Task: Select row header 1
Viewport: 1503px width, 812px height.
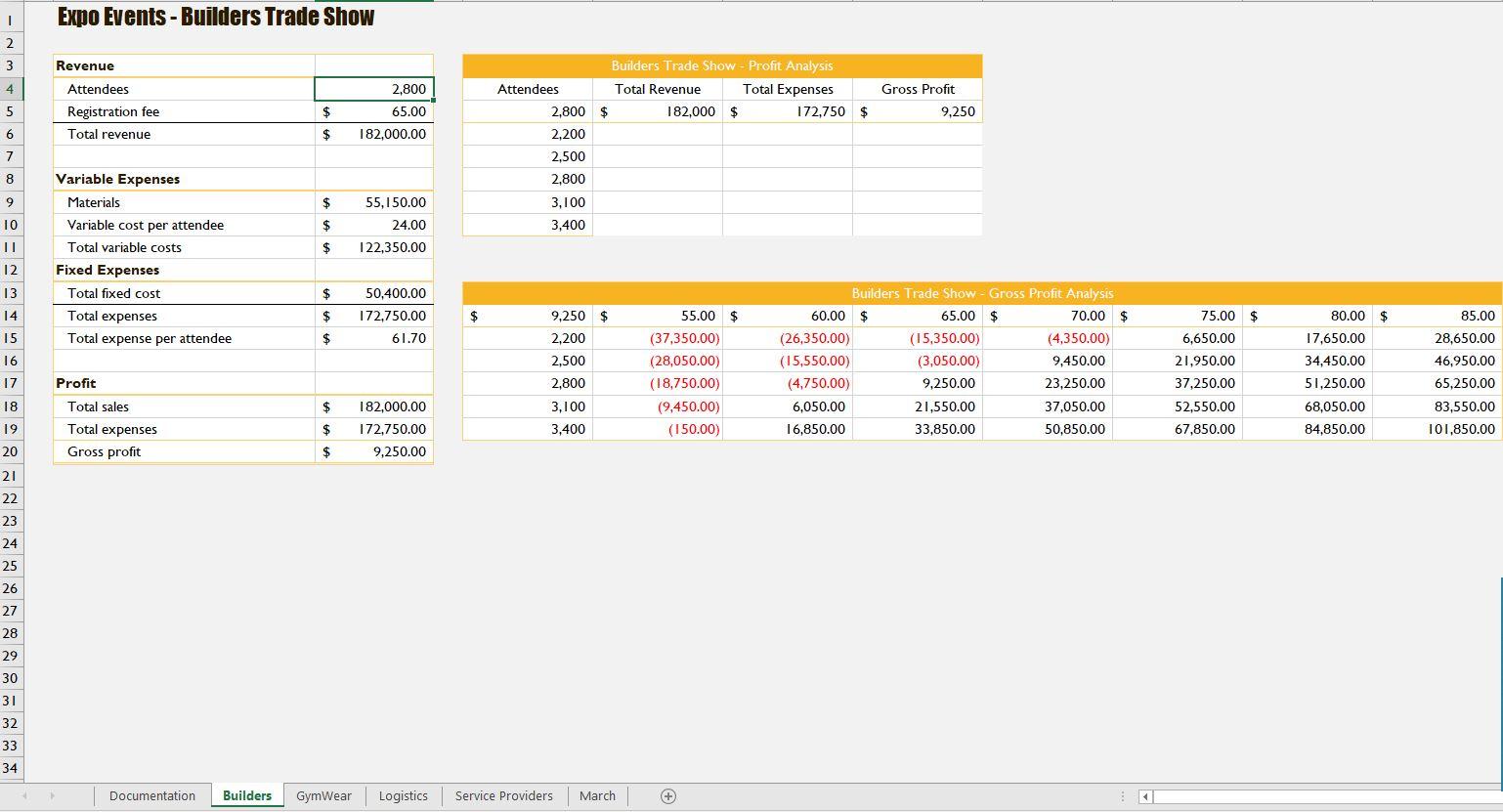Action: coord(10,20)
